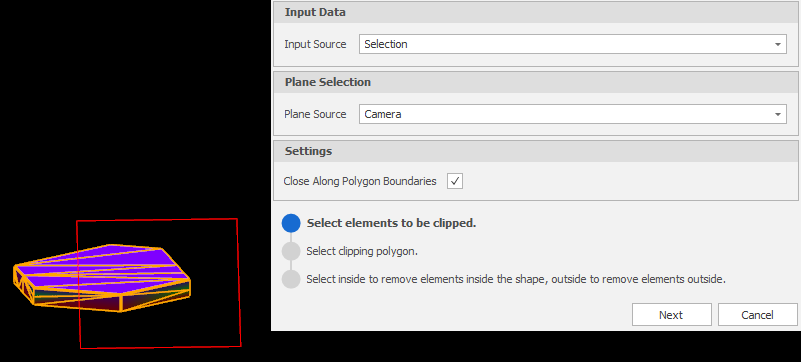Click the Next button
This screenshot has height=362, width=801.
671,315
